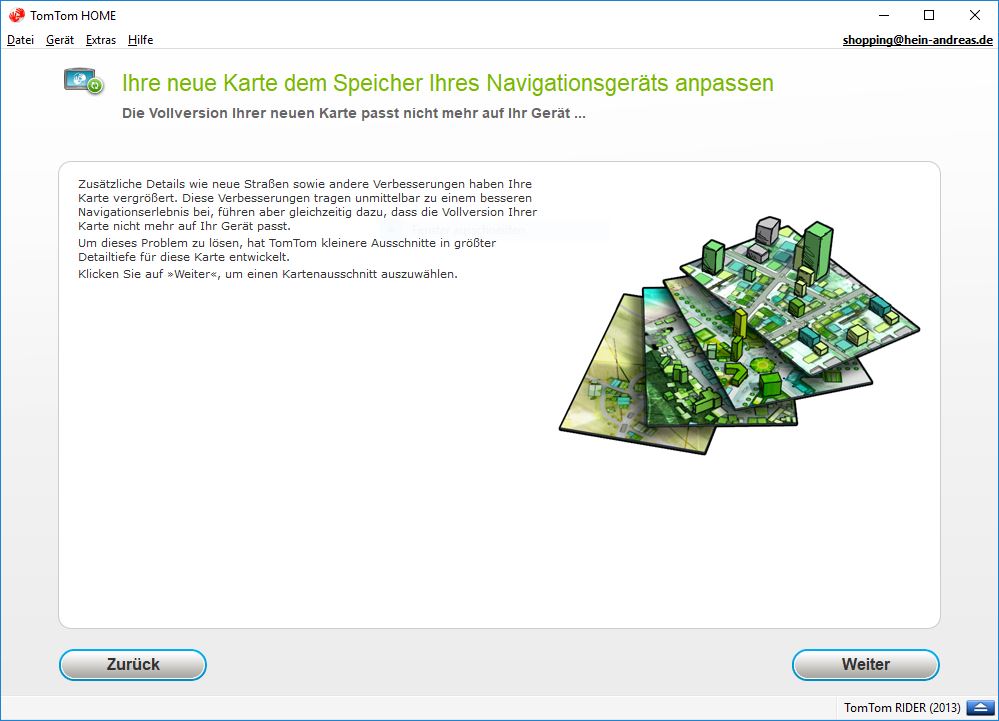
Task: Click the TomTom HOME title bar logo
Action: 16,15
